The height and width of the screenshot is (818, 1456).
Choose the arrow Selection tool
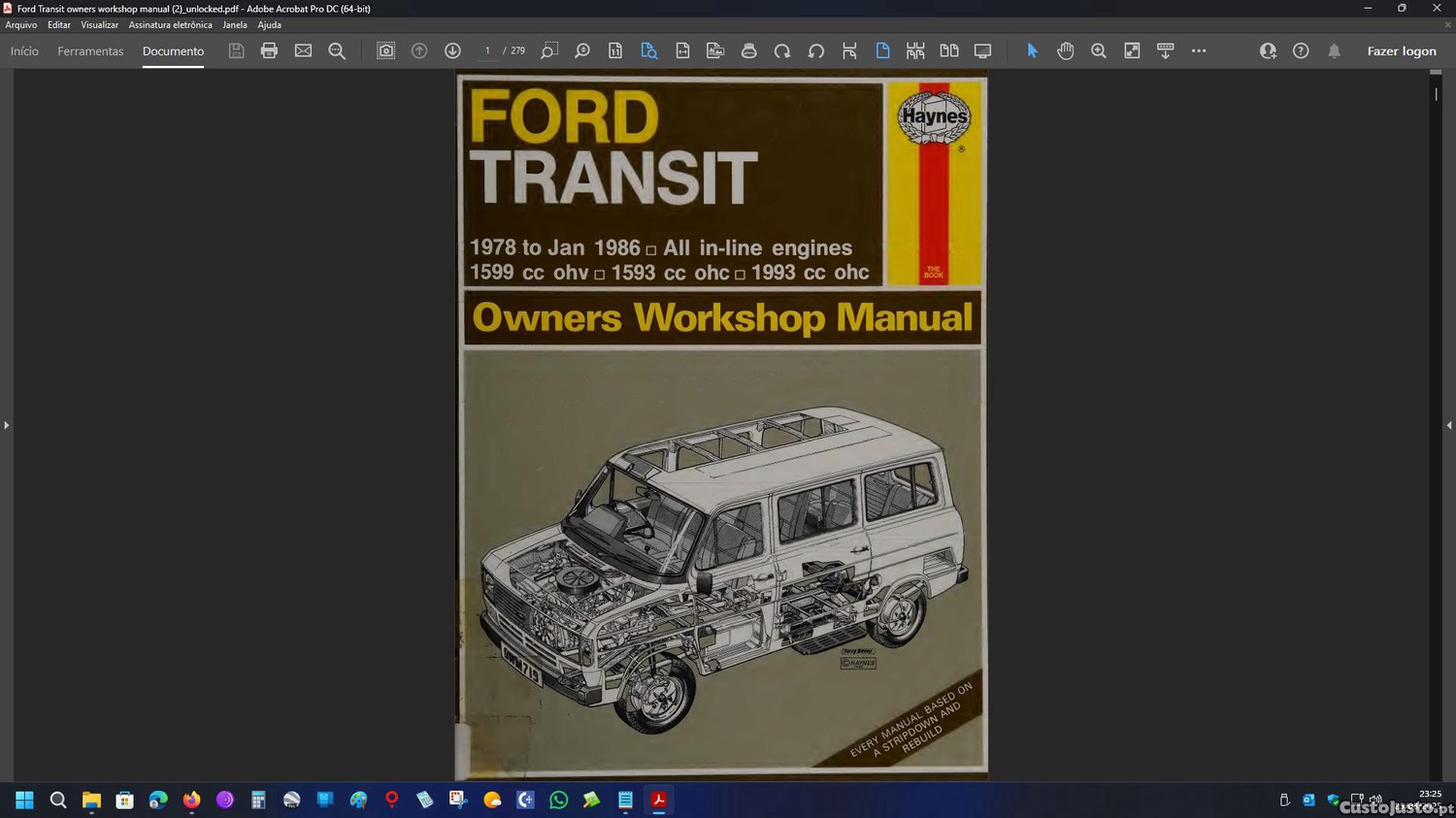pos(1032,50)
